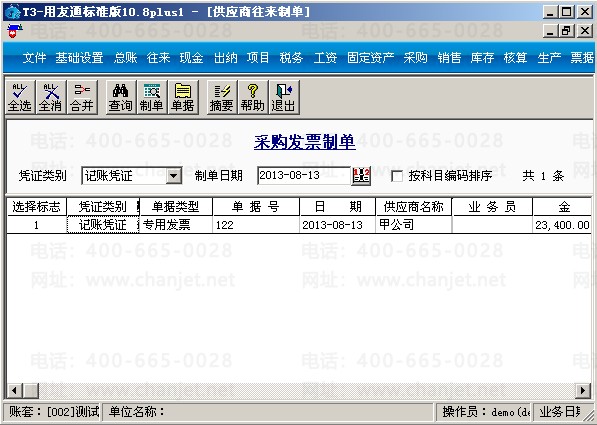
Task: Click the 供应商名称 column header
Action: (x=413, y=207)
